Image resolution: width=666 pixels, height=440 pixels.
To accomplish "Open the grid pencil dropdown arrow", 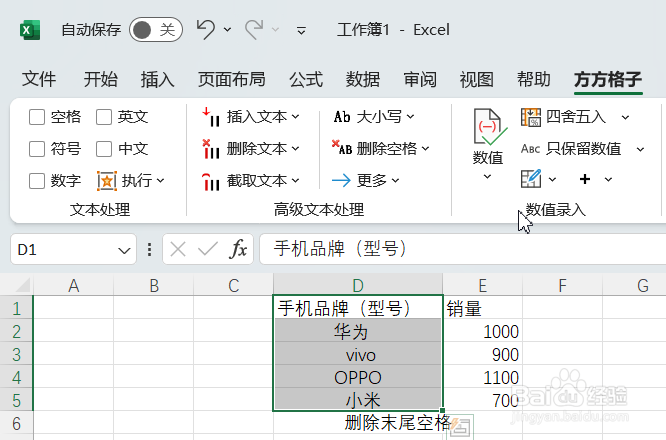I will [x=552, y=179].
